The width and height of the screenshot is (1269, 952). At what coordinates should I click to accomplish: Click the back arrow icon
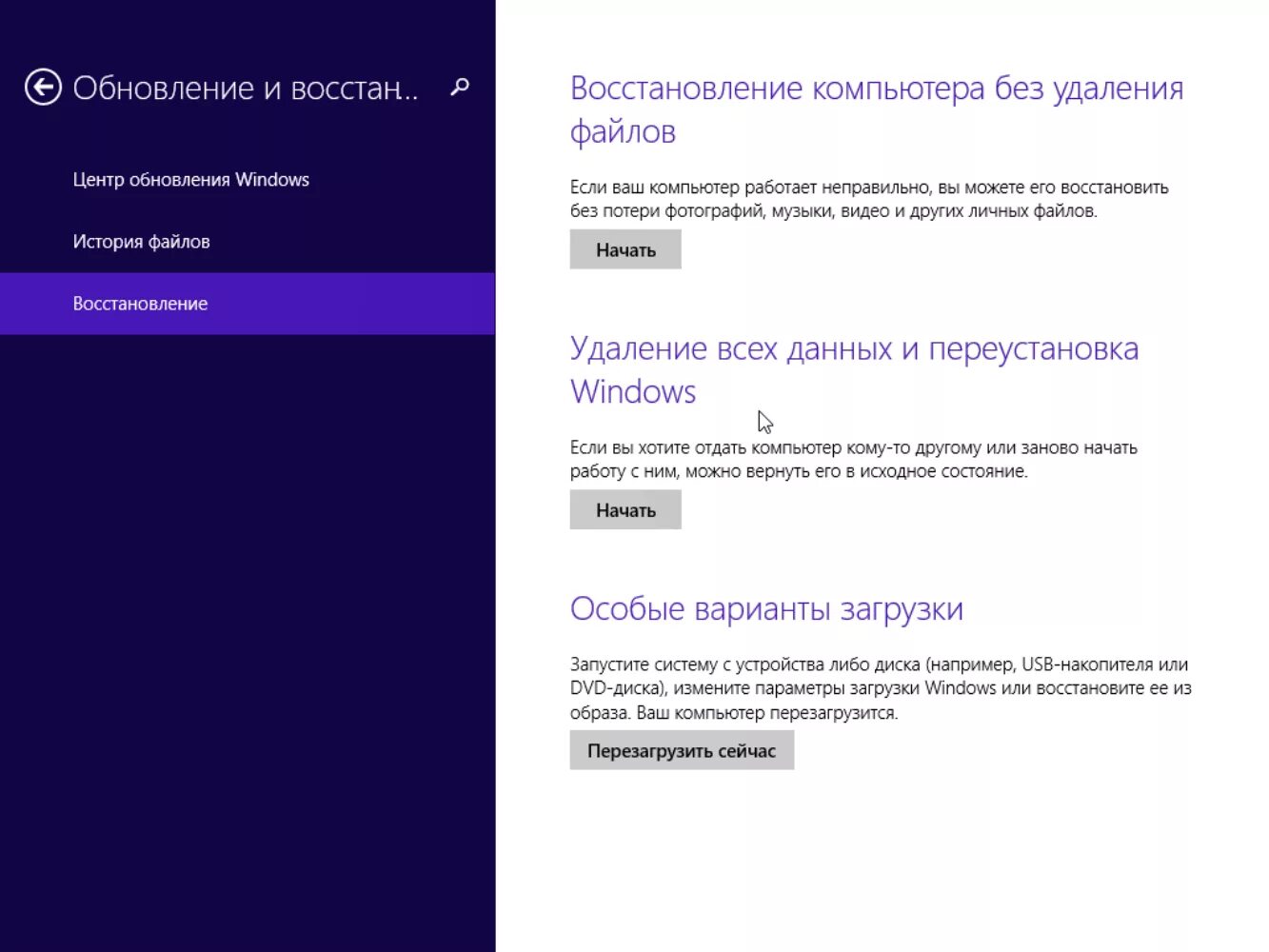pos(43,88)
